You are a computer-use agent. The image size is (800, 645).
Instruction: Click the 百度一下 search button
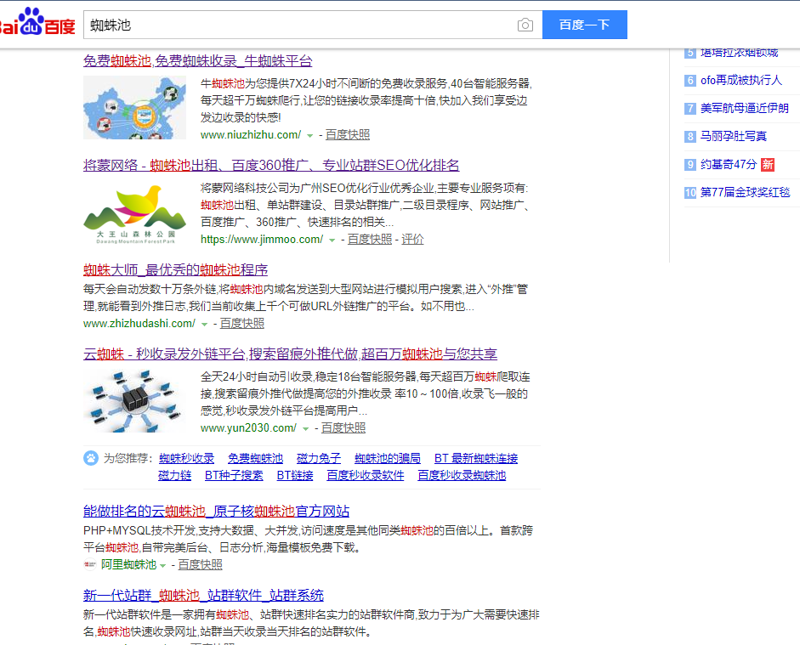585,24
